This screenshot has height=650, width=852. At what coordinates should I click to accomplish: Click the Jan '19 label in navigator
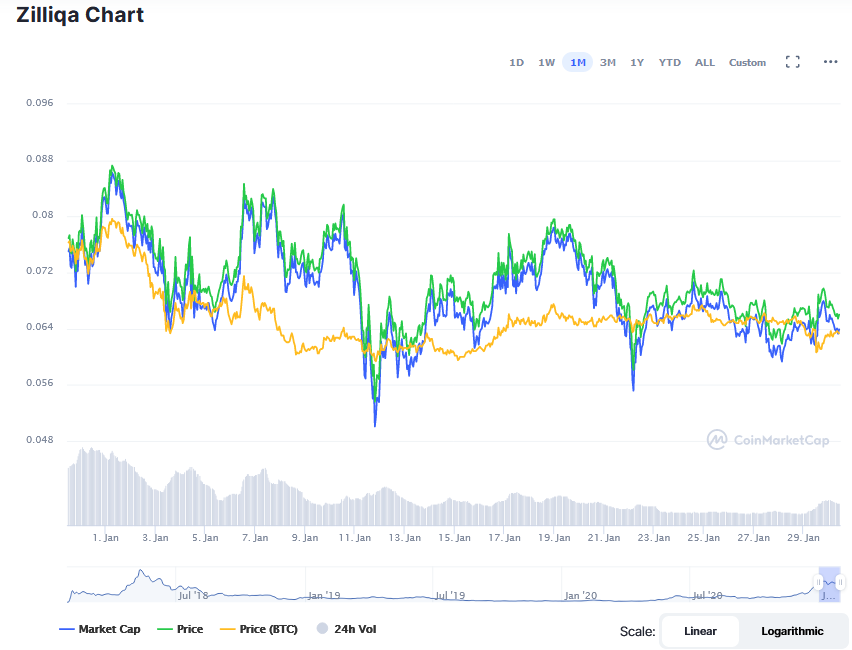[324, 596]
